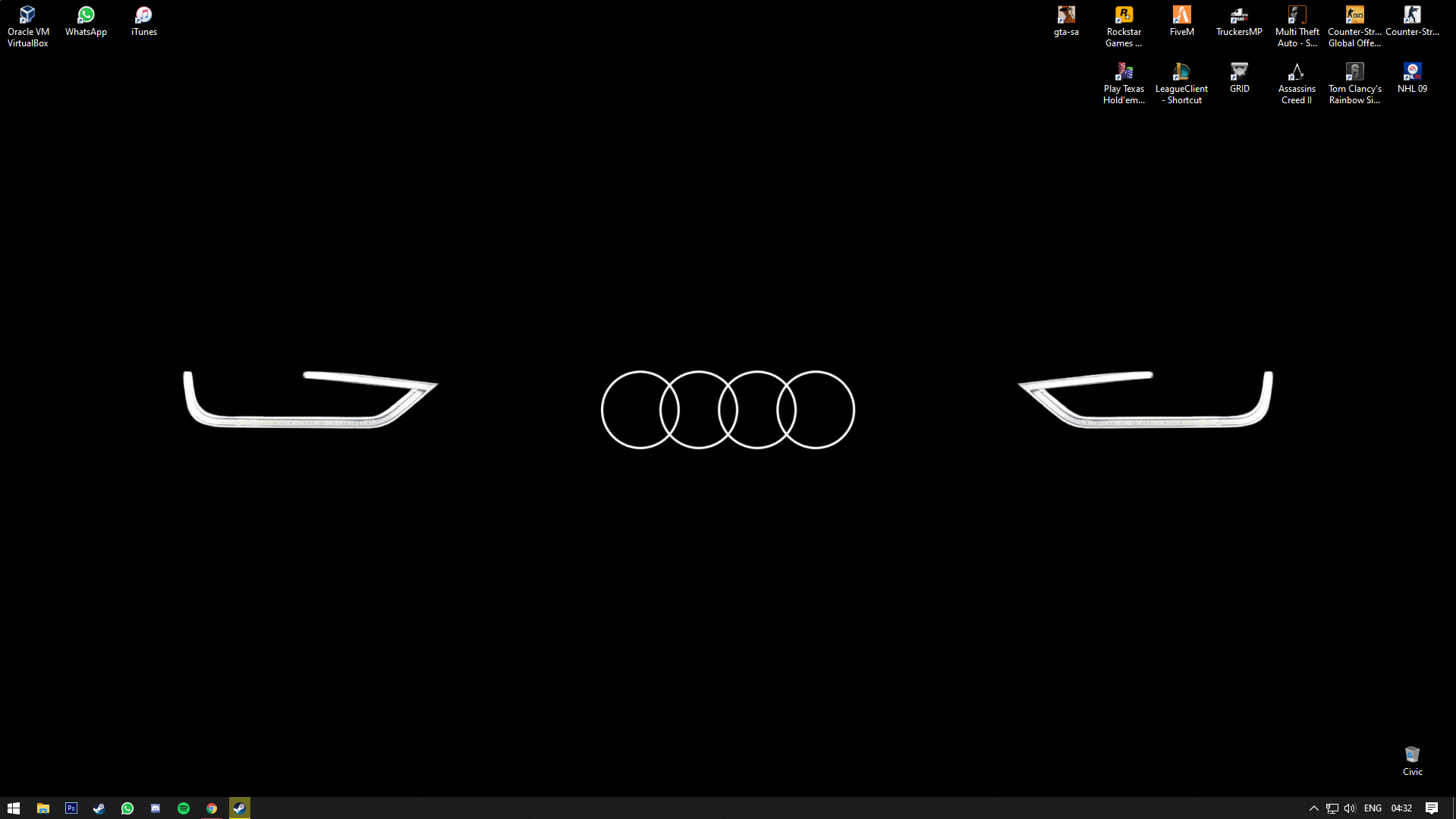Select the Rockstar Games launcher icon
Image resolution: width=1456 pixels, height=819 pixels.
(x=1124, y=27)
